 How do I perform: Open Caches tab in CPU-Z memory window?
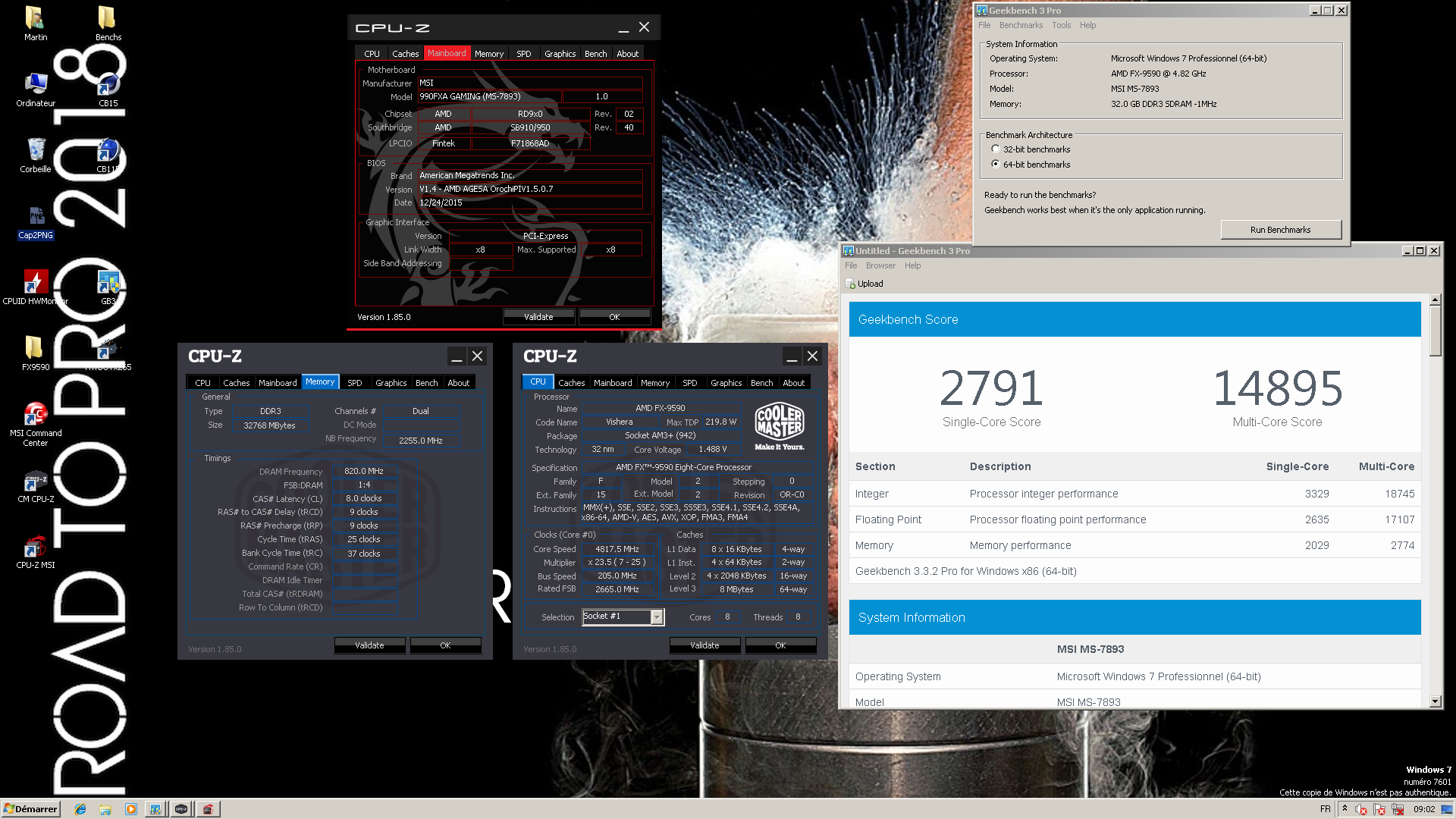236,383
